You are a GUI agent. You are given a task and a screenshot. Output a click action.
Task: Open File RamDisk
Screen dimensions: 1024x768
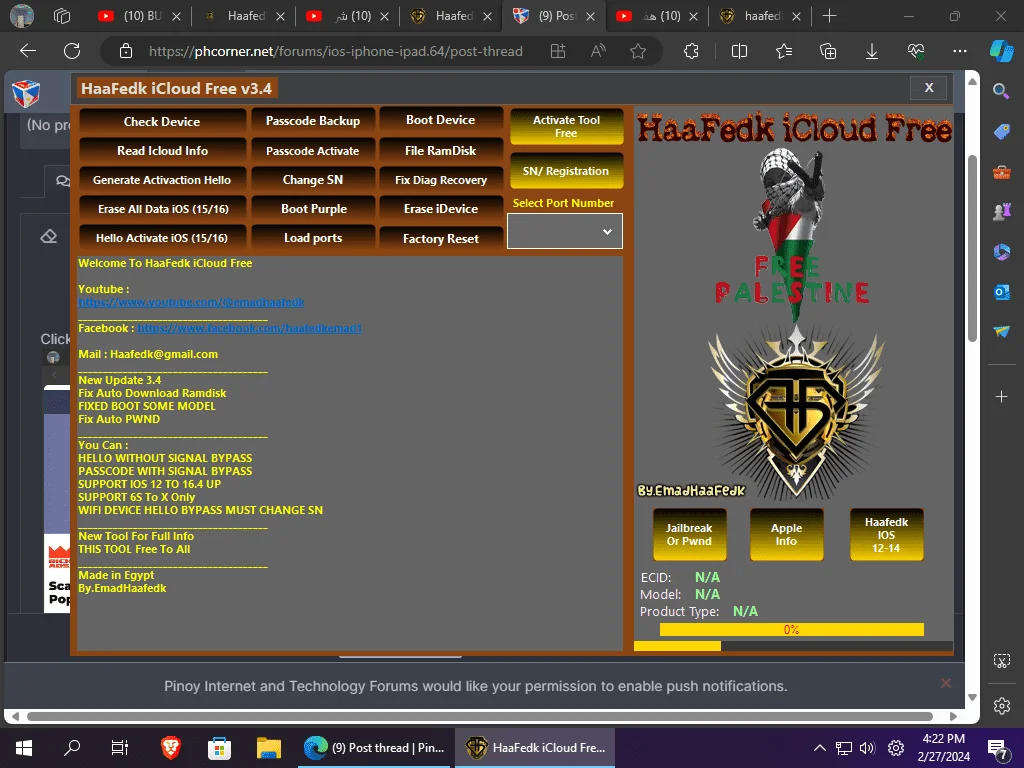point(441,151)
